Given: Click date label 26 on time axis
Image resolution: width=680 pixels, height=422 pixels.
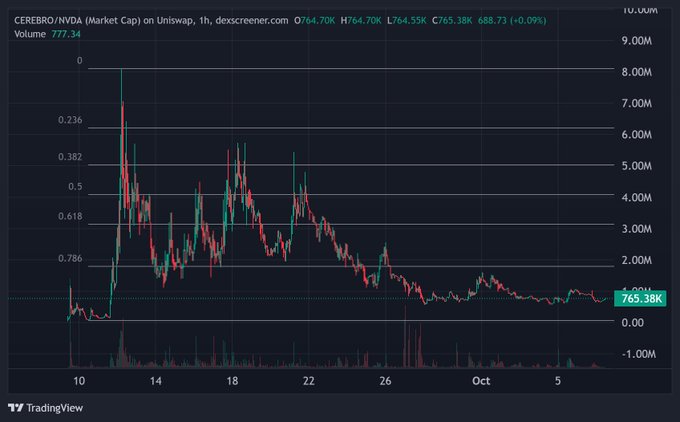Looking at the screenshot, I should (385, 381).
